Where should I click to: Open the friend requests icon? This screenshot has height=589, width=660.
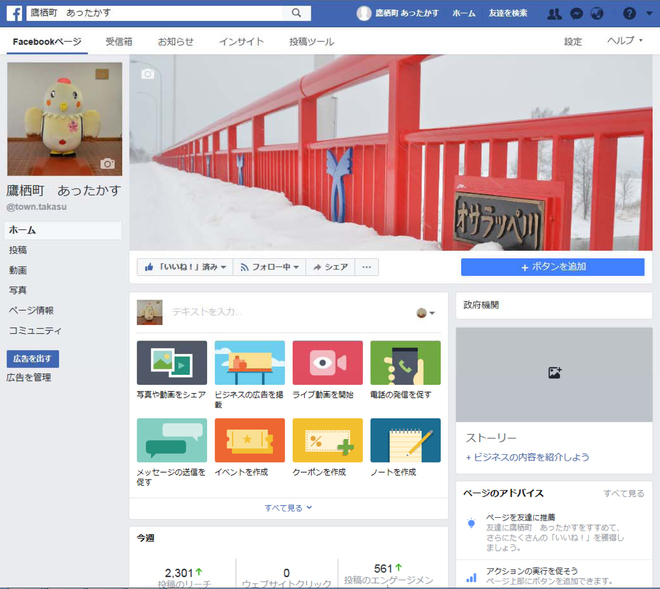coord(554,14)
